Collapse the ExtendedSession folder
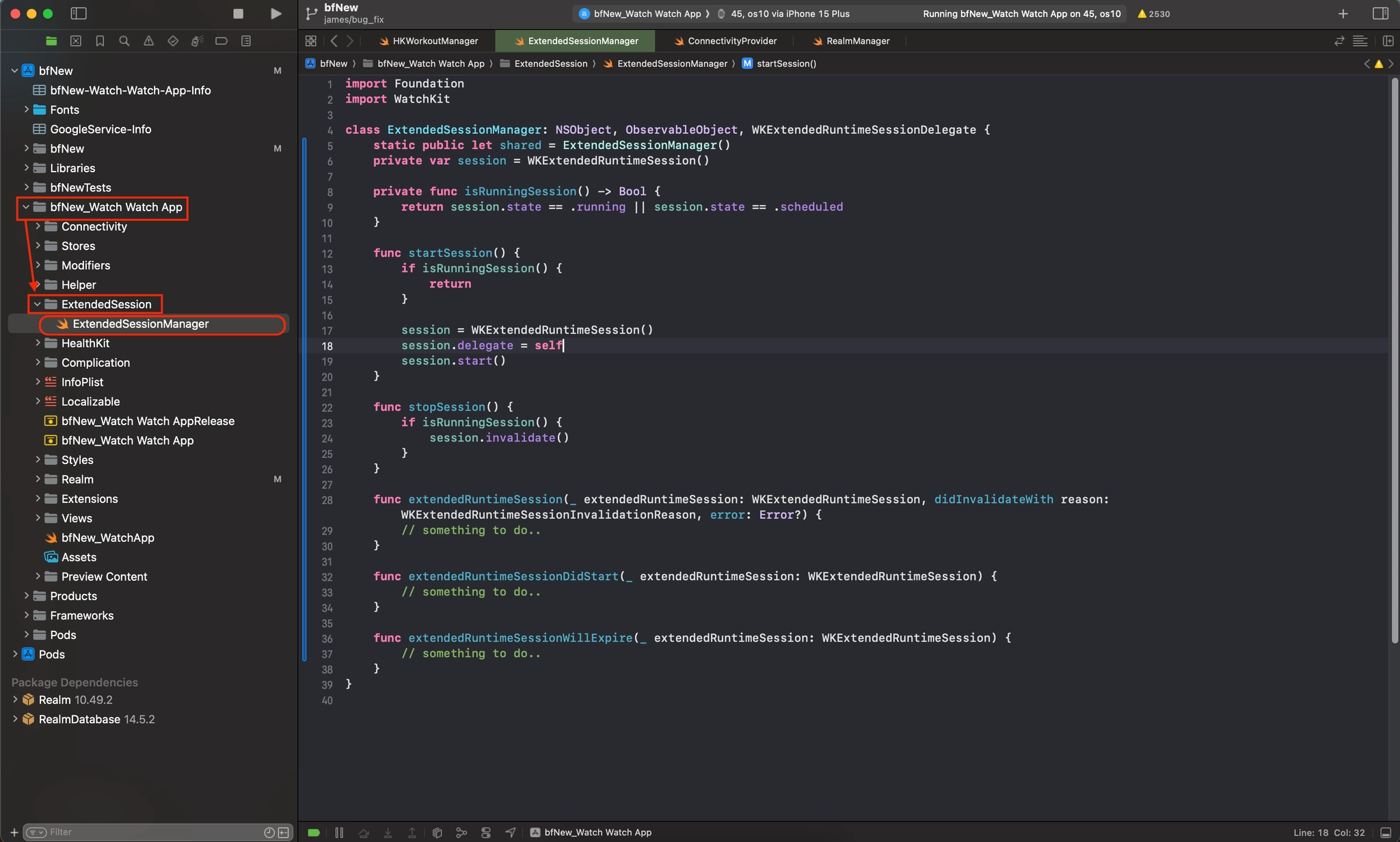This screenshot has height=842, width=1400. point(38,304)
